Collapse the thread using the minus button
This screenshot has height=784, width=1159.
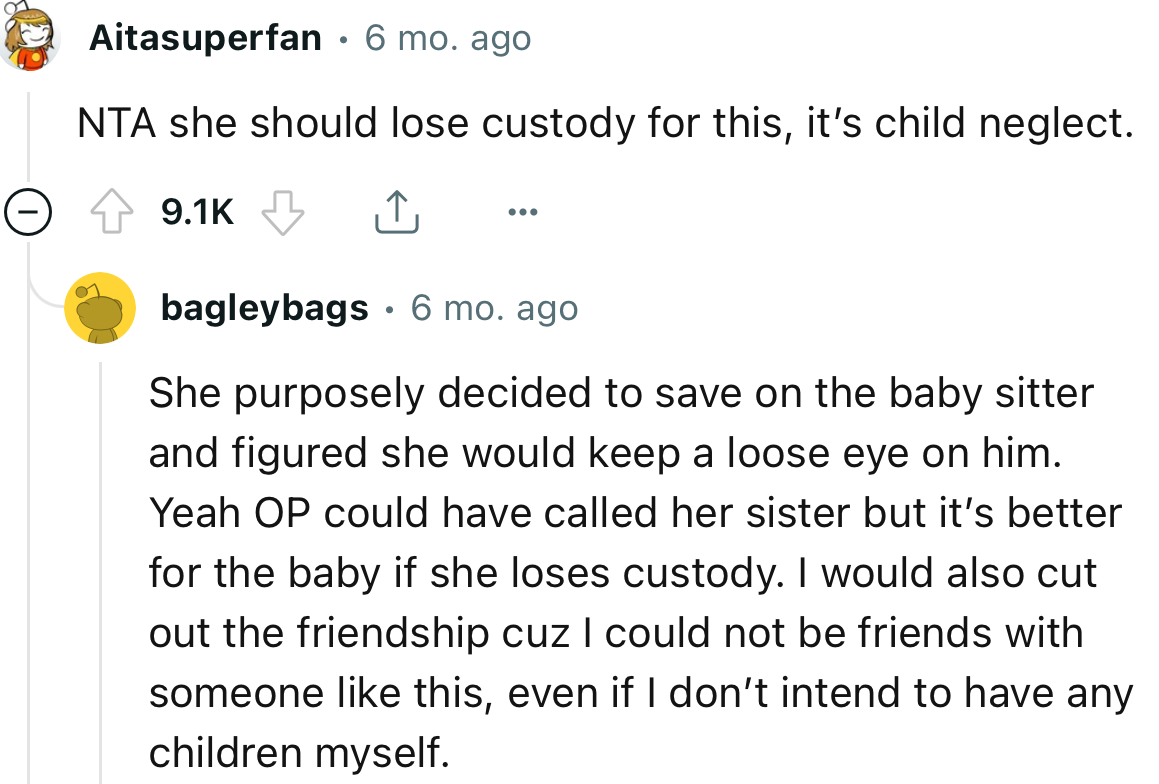pos(28,210)
